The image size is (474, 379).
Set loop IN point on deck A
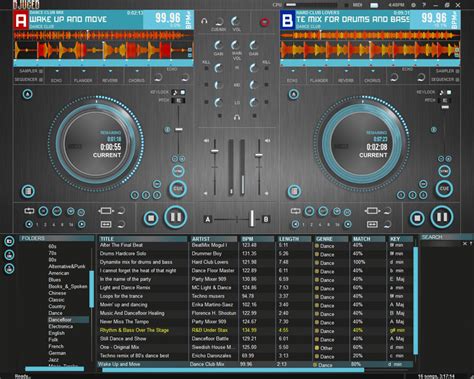[x=43, y=211]
